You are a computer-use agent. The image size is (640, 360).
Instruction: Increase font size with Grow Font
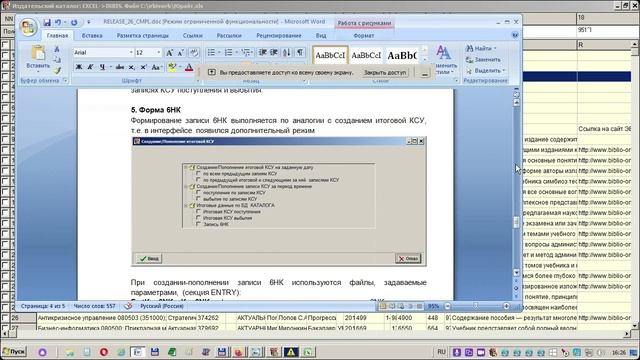tap(169, 53)
